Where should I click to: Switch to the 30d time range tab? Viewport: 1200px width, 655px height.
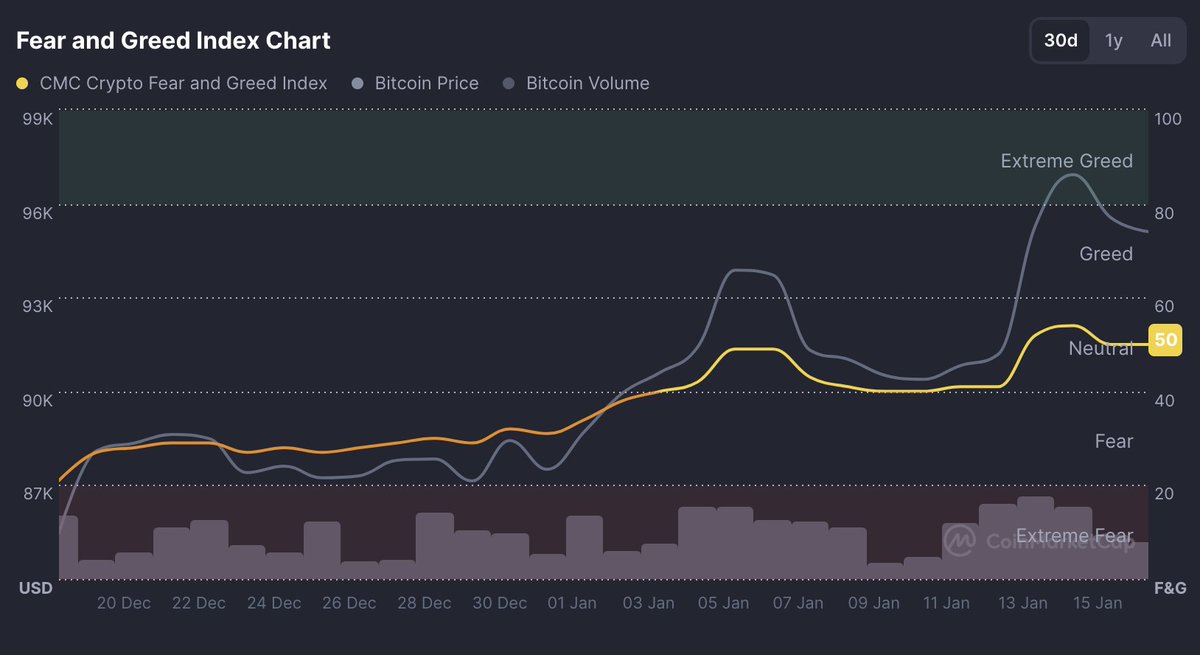tap(1061, 41)
